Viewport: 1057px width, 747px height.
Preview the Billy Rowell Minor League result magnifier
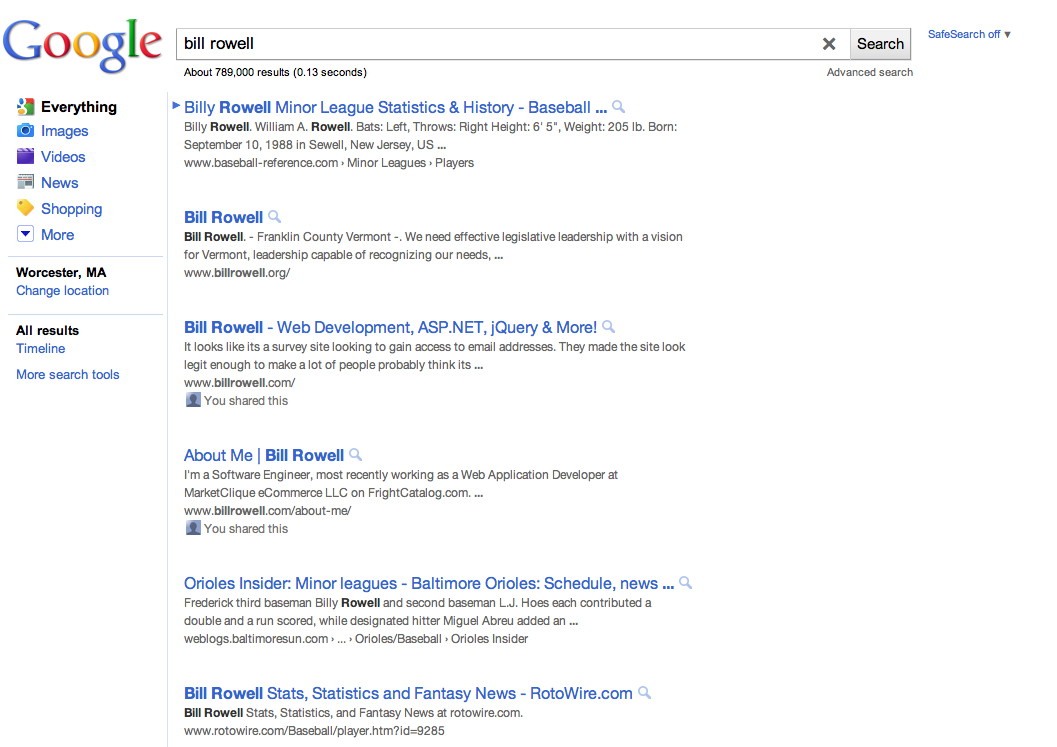pyautogui.click(x=619, y=107)
